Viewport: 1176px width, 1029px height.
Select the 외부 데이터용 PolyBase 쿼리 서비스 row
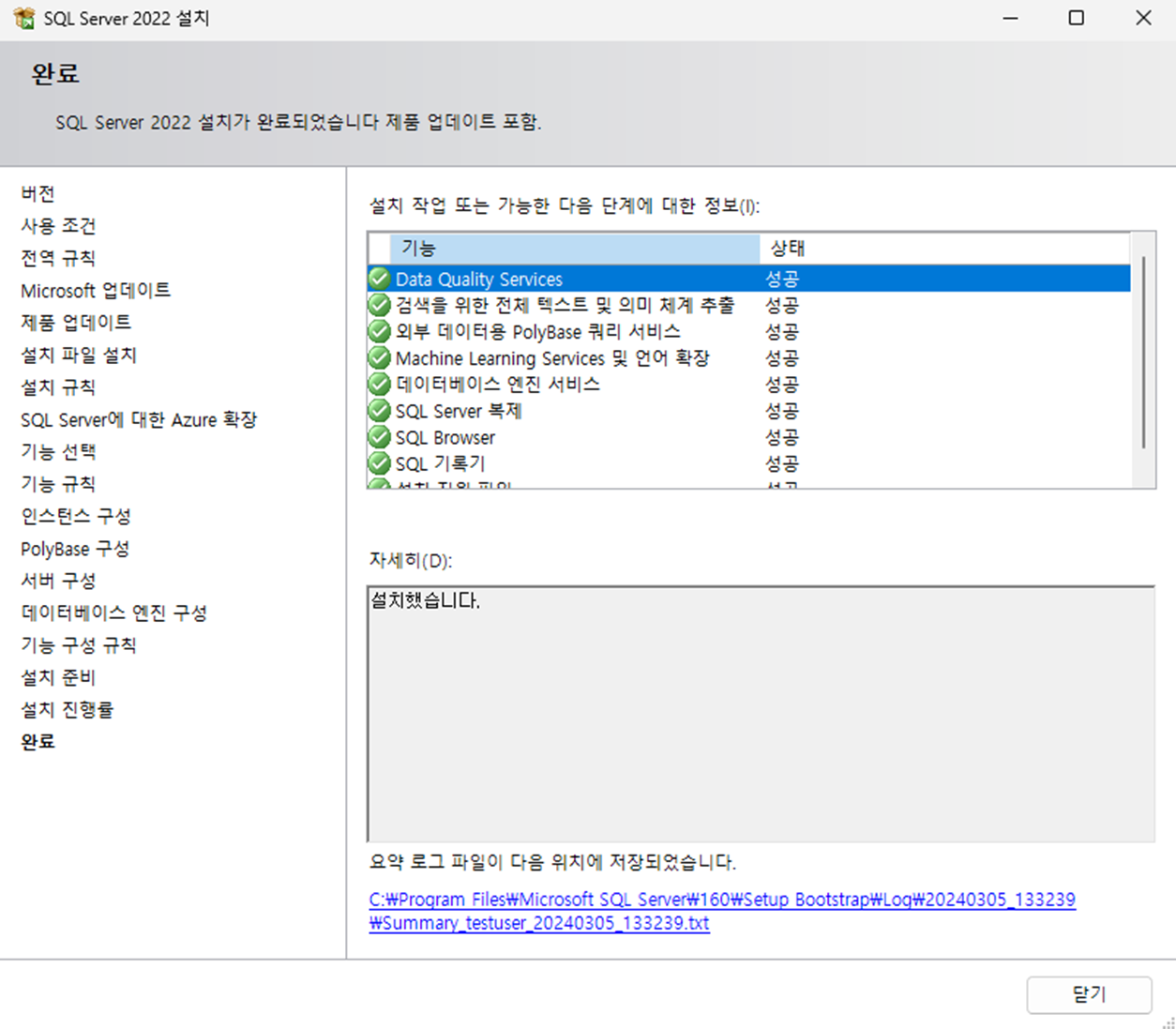[749, 331]
